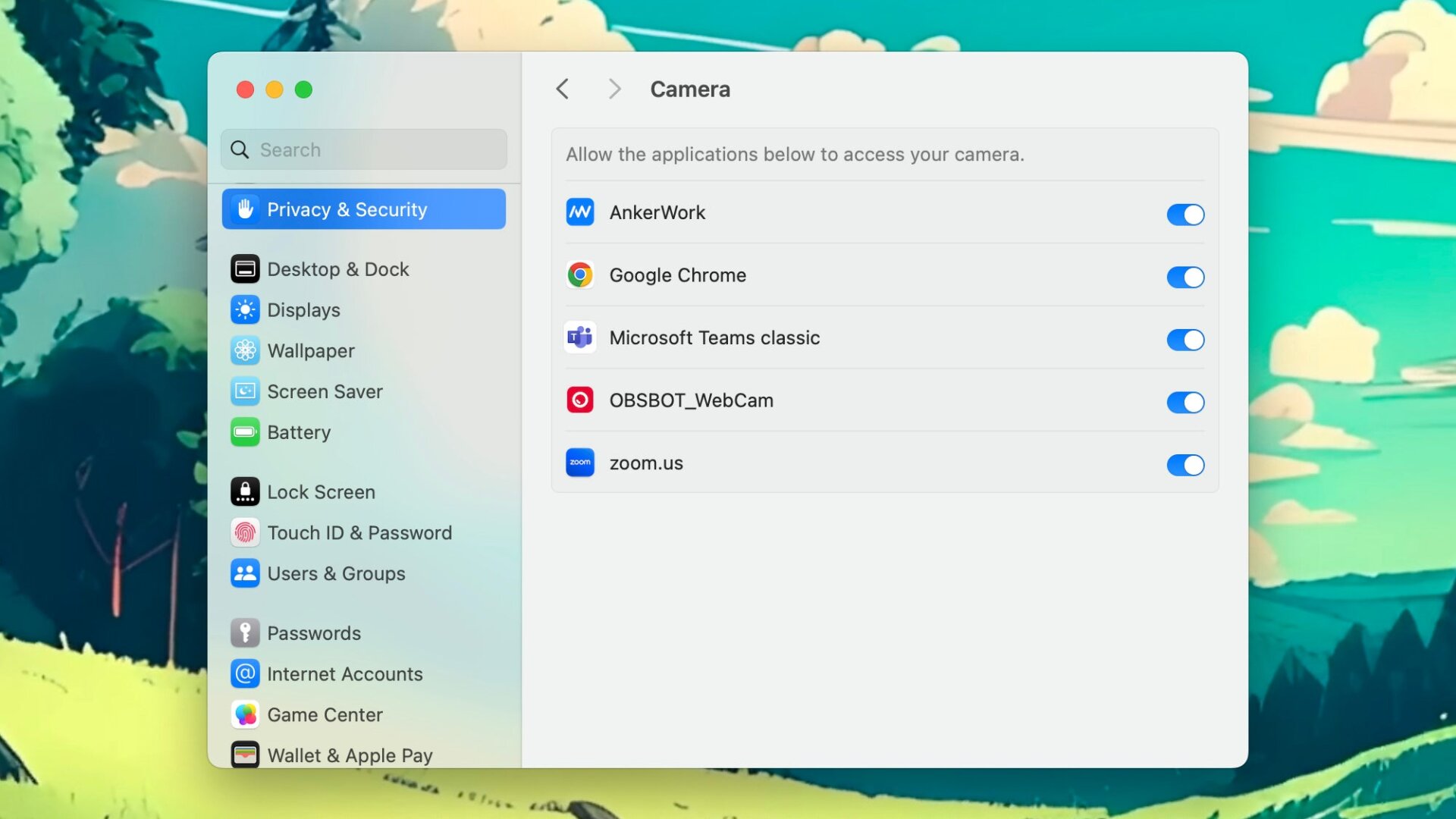This screenshot has width=1456, height=819.
Task: Click the AnkerWork app name
Action: (x=657, y=212)
